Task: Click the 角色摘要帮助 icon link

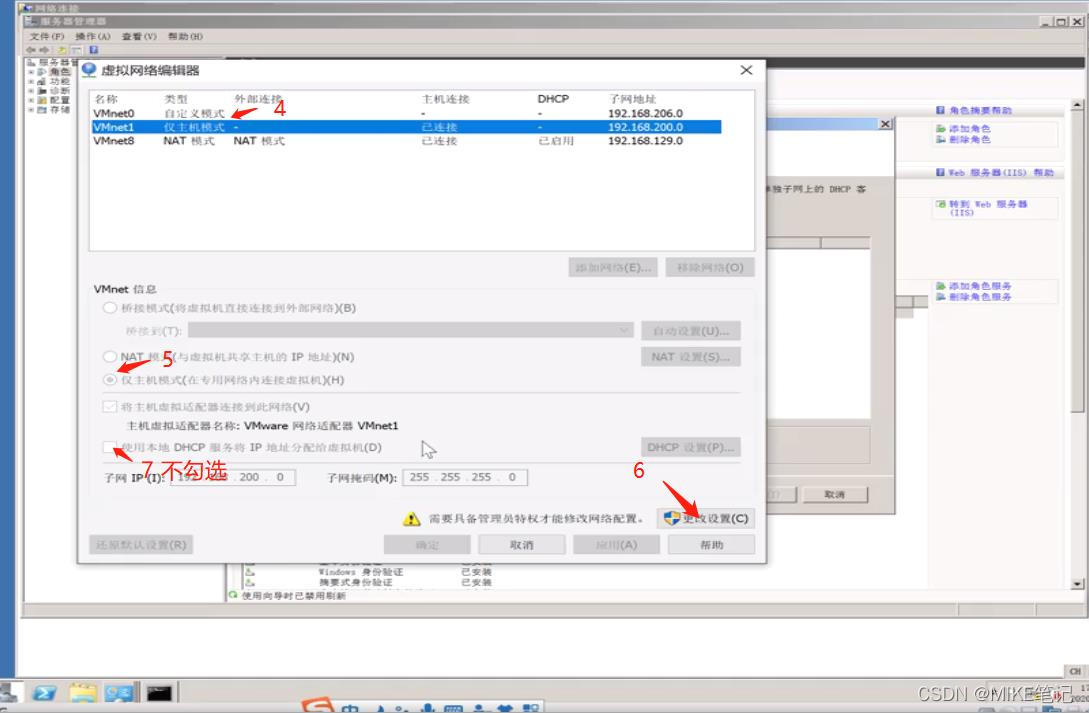Action: (x=974, y=110)
